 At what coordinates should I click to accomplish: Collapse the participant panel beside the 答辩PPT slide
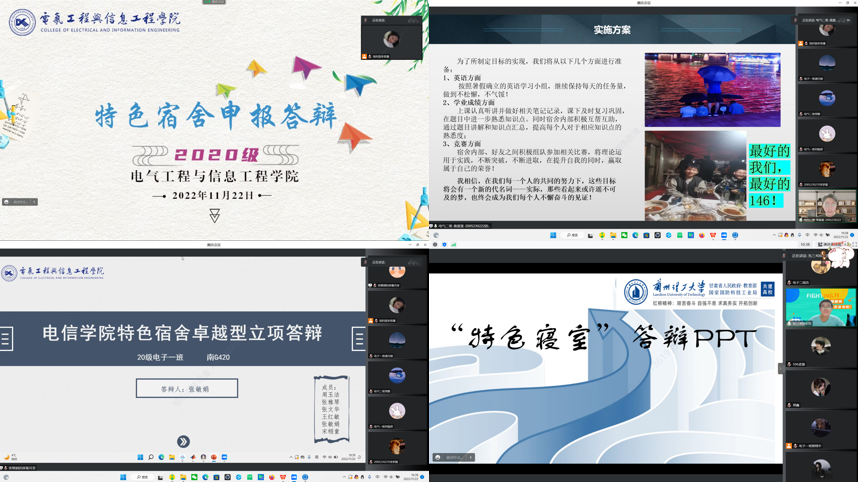(780, 369)
